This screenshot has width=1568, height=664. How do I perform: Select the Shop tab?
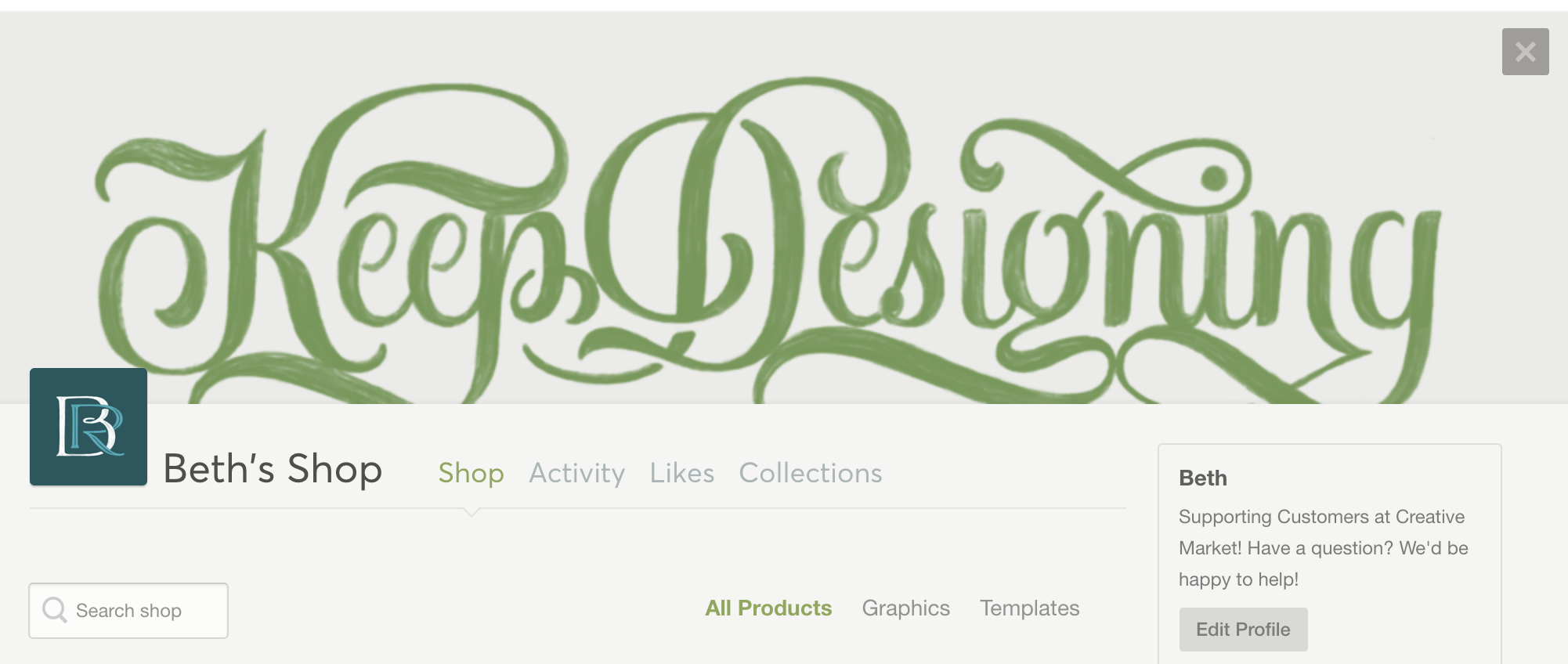[471, 473]
